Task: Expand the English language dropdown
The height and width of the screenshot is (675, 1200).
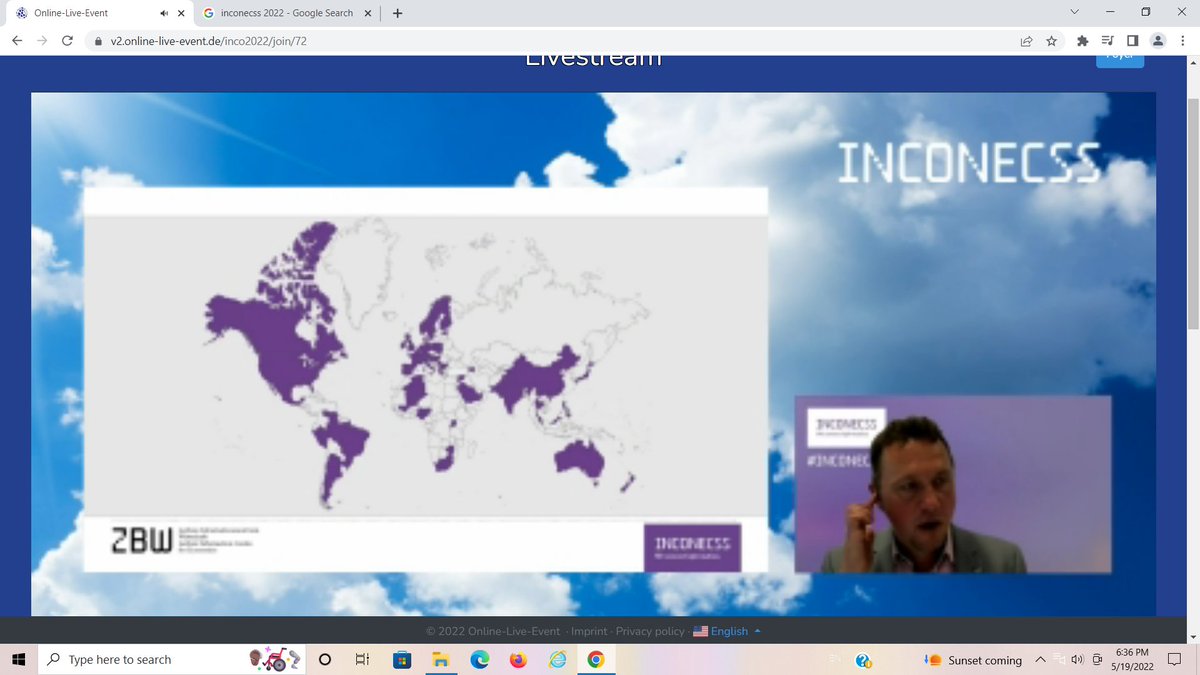Action: [x=727, y=631]
